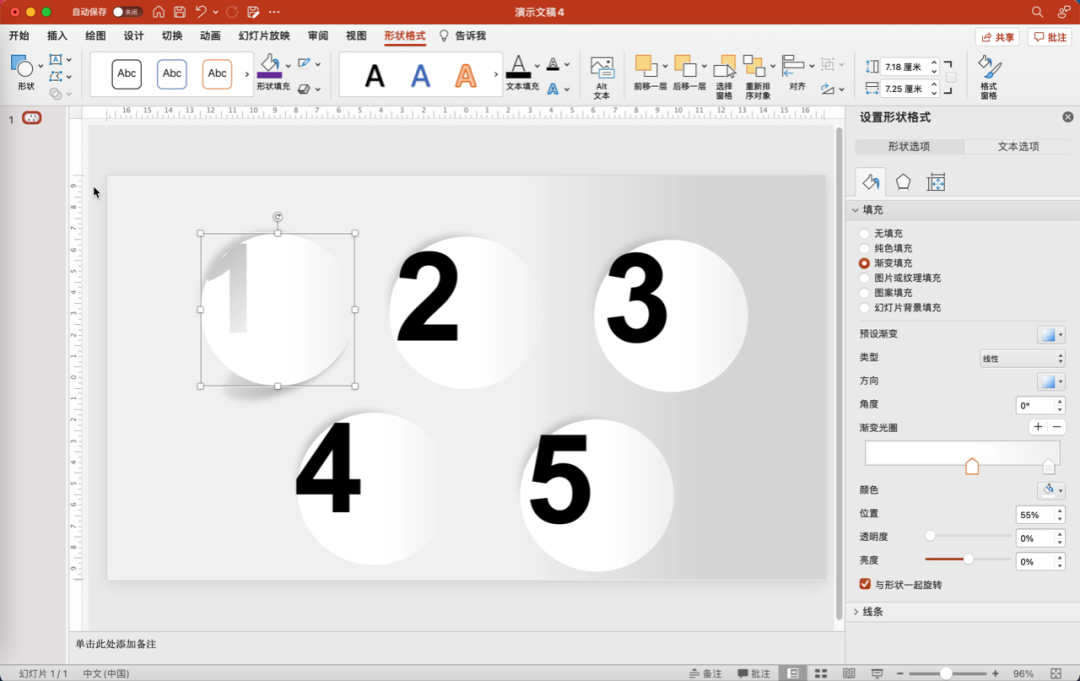This screenshot has height=681, width=1080.
Task: Click the 角度 0° input field
Action: point(1035,406)
